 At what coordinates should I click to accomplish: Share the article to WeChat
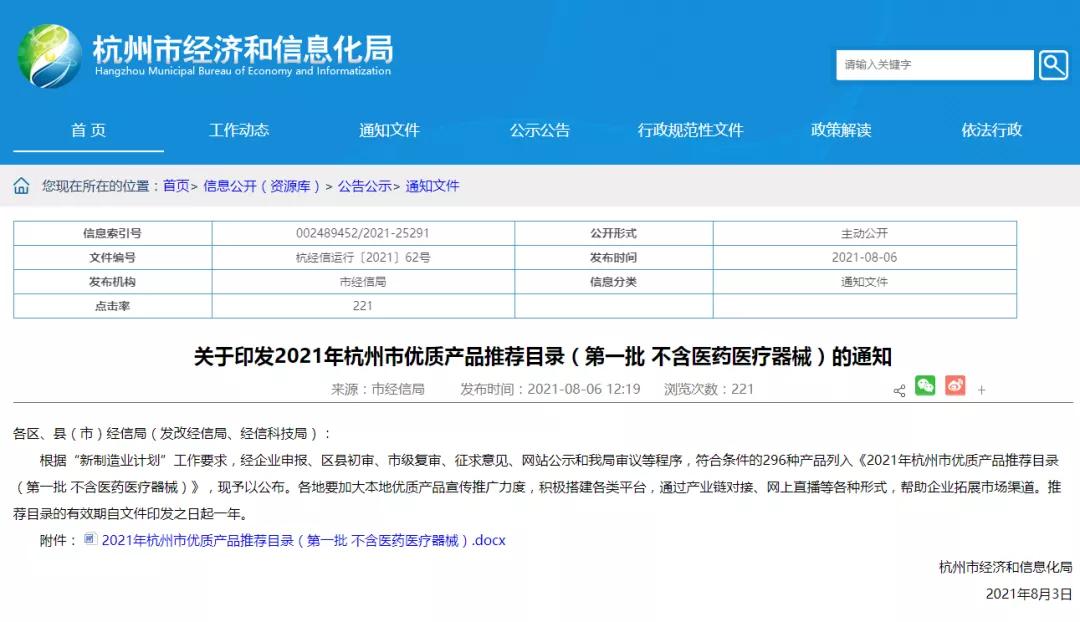pyautogui.click(x=925, y=386)
